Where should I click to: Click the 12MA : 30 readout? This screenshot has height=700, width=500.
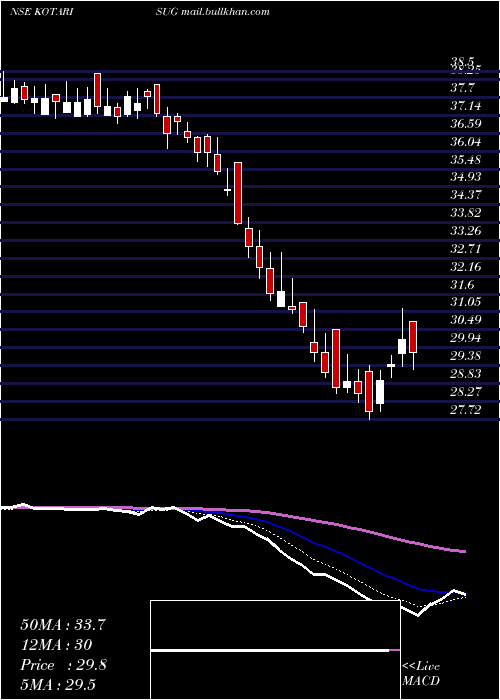56,645
